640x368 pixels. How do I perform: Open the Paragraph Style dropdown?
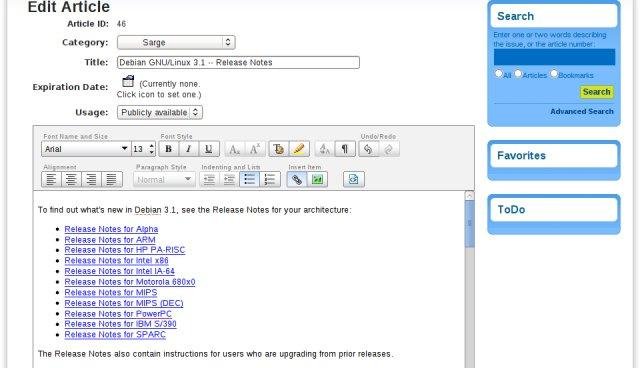(x=164, y=180)
